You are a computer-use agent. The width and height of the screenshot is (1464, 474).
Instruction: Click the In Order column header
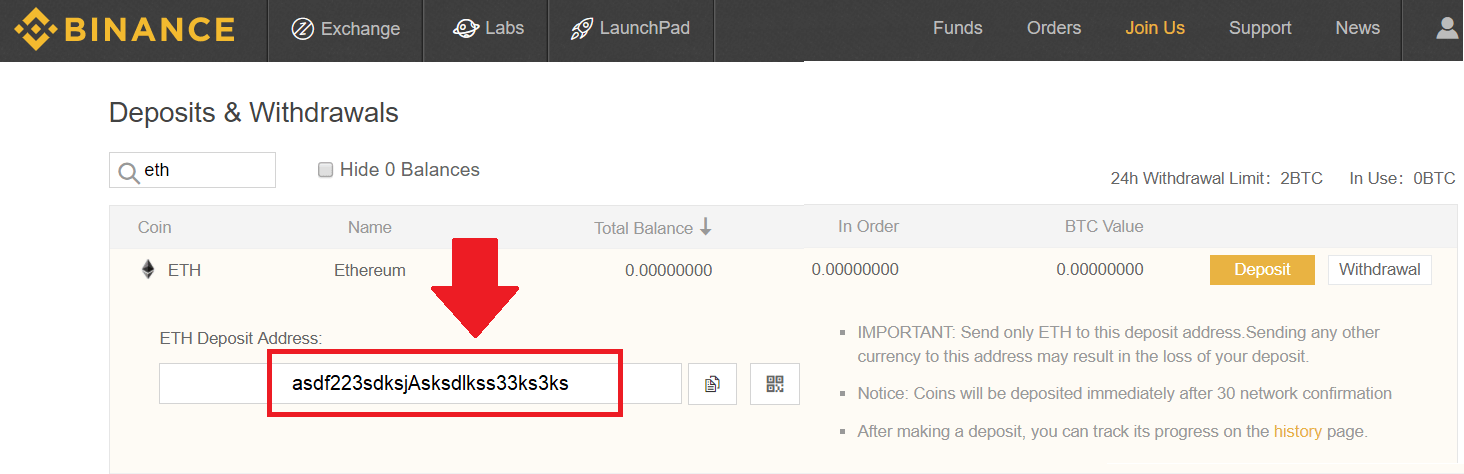(868, 226)
